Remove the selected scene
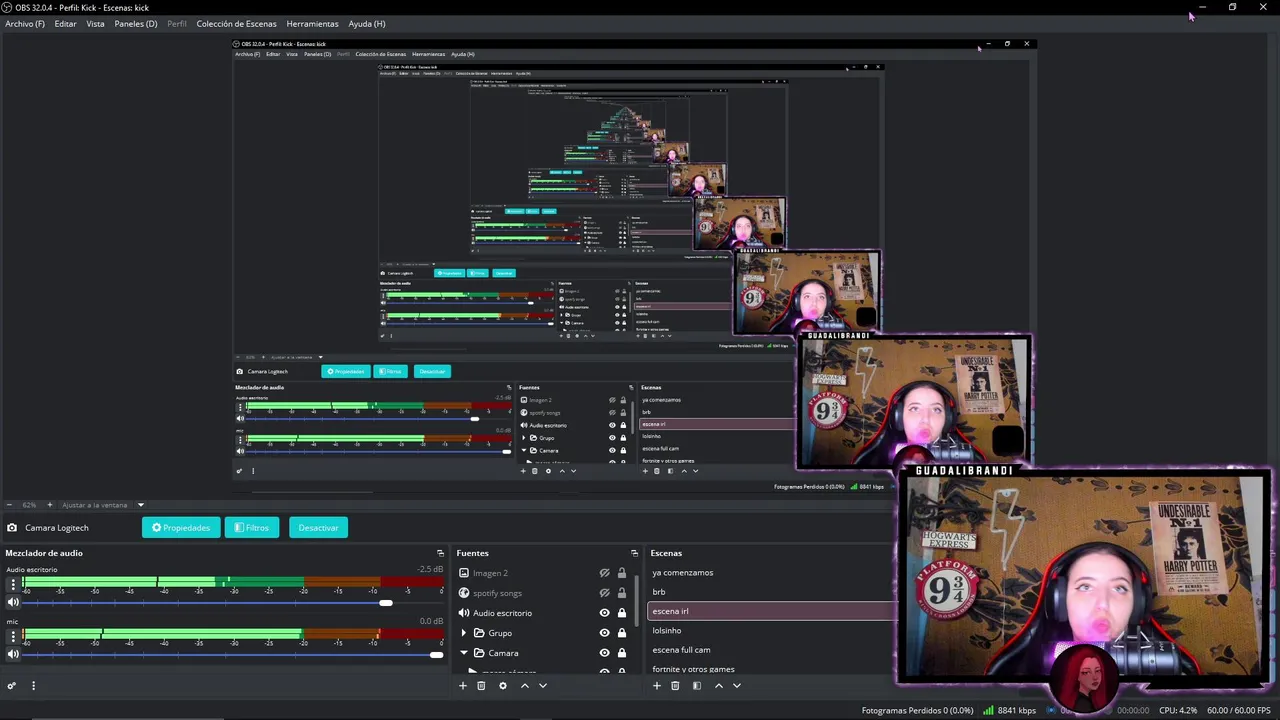 click(675, 686)
